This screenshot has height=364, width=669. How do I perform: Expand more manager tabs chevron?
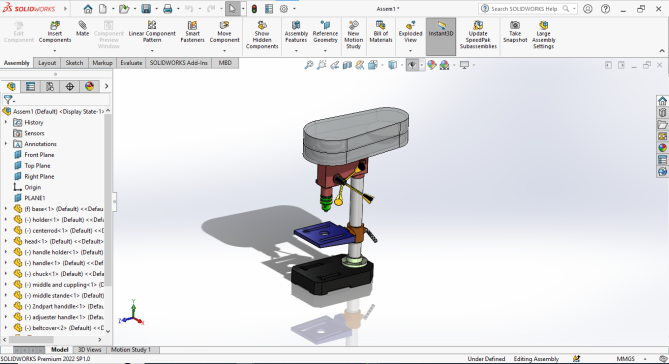pyautogui.click(x=106, y=86)
